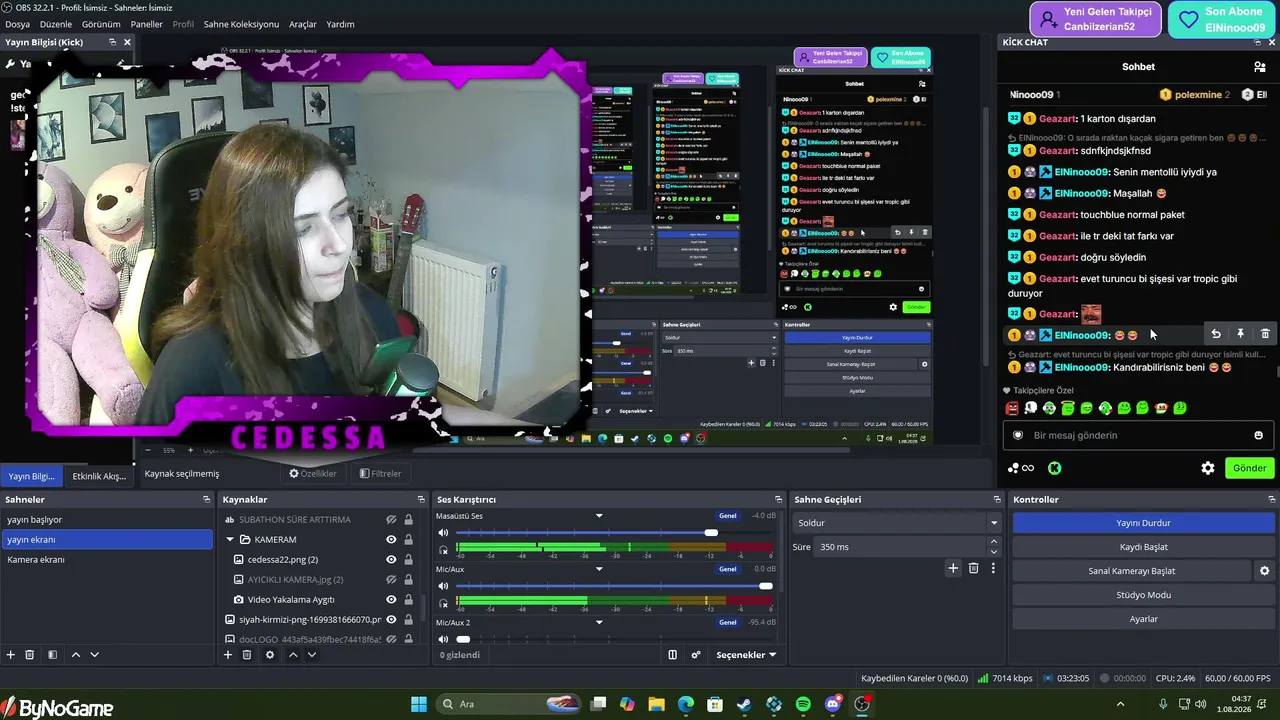Add a new source in Kaynaklar

228,655
